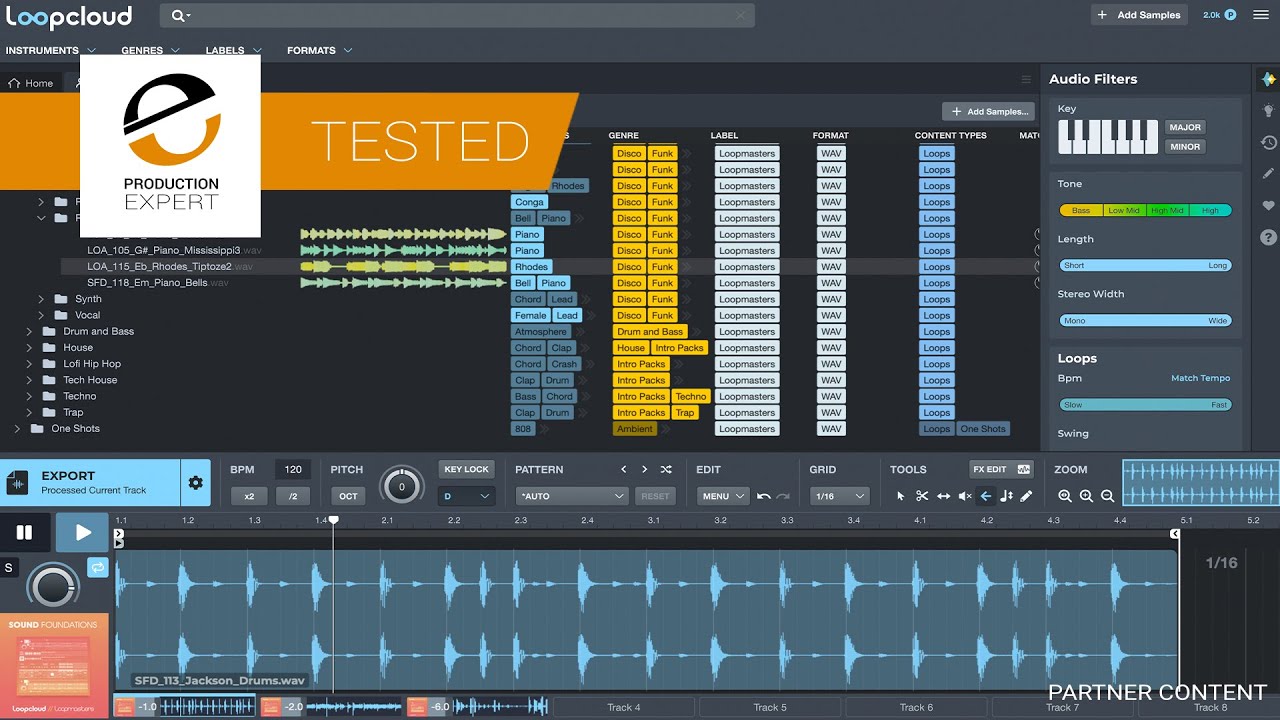The height and width of the screenshot is (720, 1280).
Task: Toggle the KEY LOCK button
Action: [466, 469]
